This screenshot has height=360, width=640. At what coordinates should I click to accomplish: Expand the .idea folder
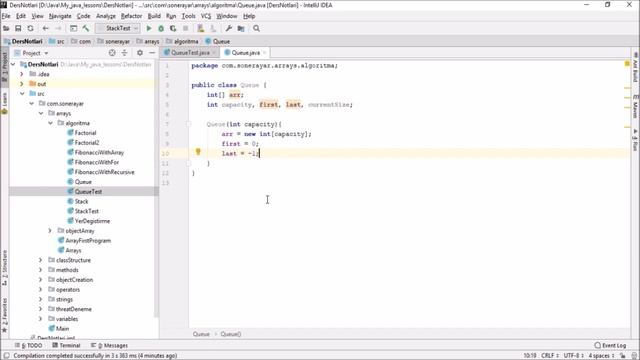22,74
